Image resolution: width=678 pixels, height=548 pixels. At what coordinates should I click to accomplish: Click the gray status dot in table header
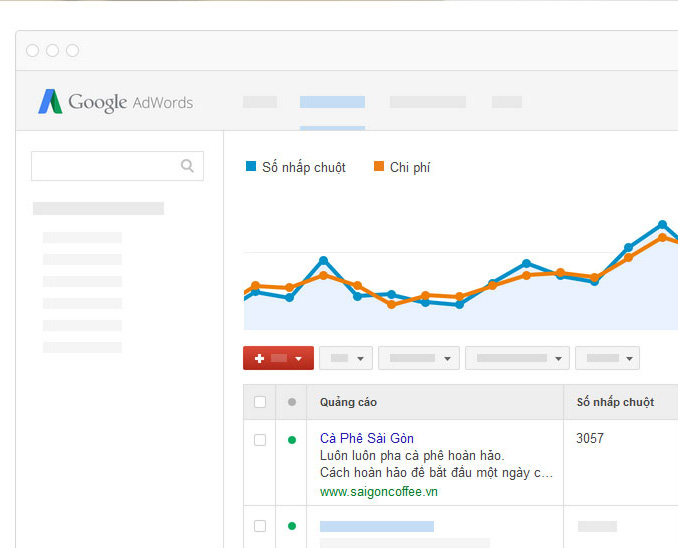point(292,402)
